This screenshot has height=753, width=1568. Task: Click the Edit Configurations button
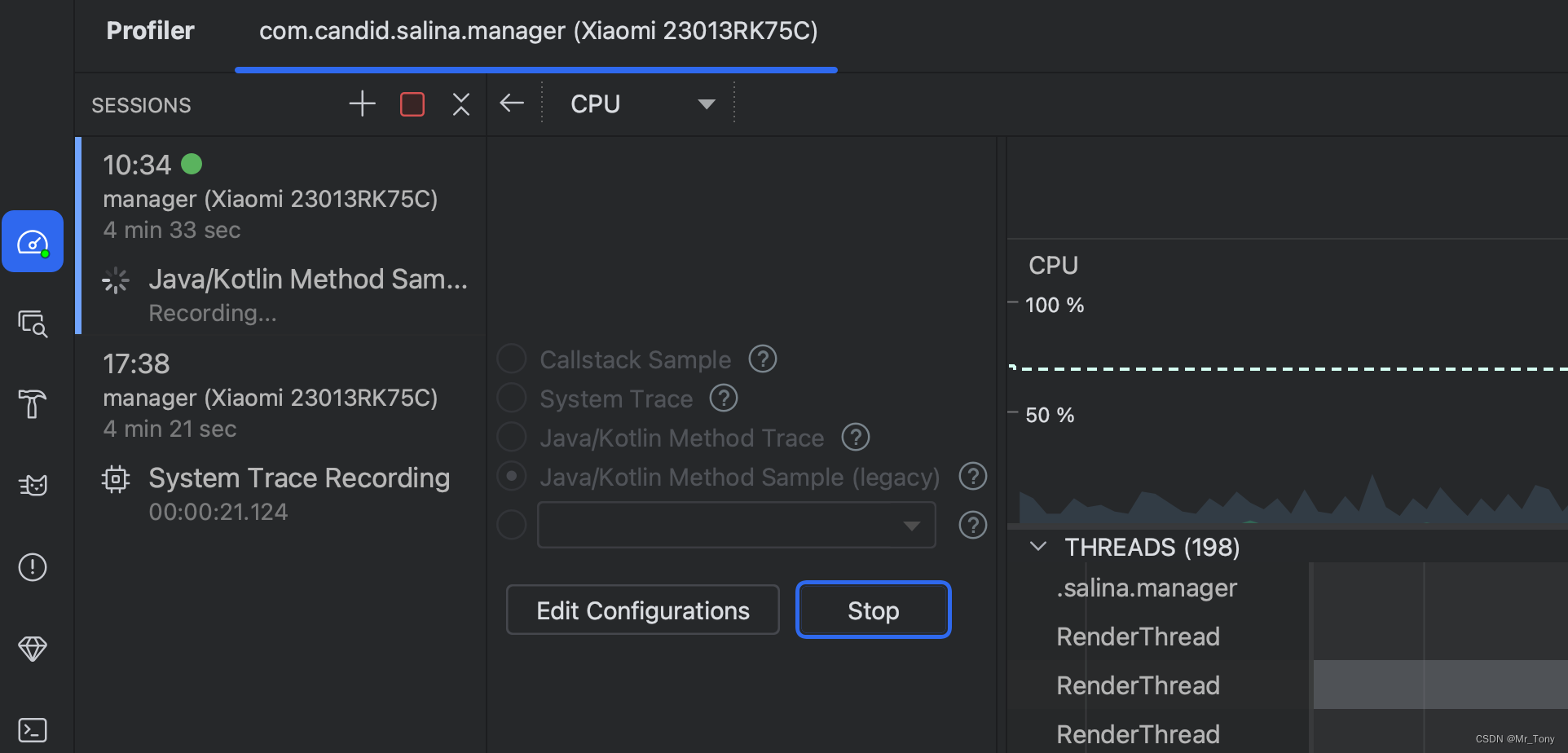[642, 610]
